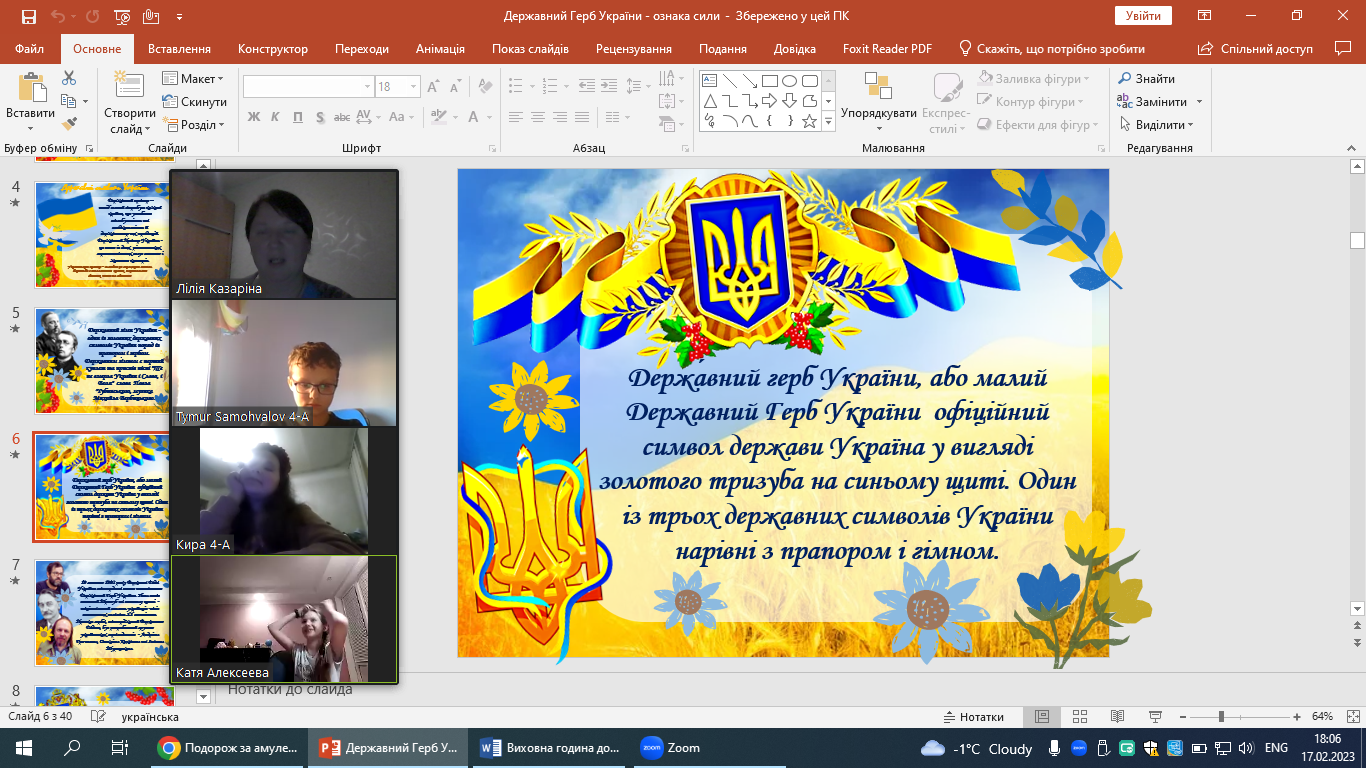
Task: Copy with the clipboard copy icon
Action: coord(69,101)
